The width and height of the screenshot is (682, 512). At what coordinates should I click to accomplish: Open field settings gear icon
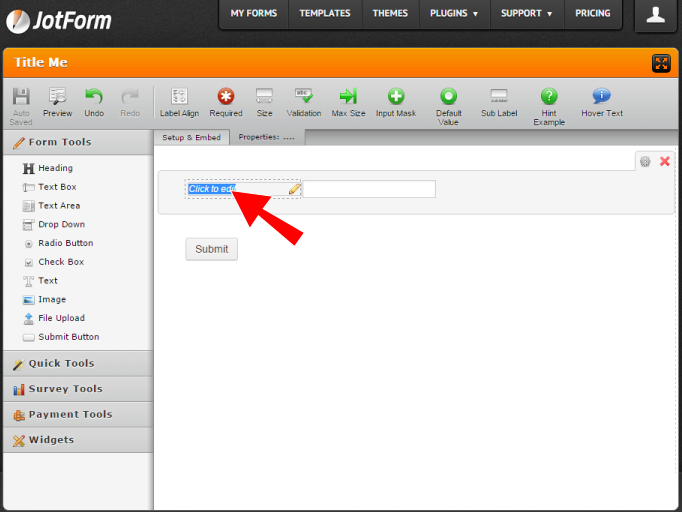tap(645, 162)
